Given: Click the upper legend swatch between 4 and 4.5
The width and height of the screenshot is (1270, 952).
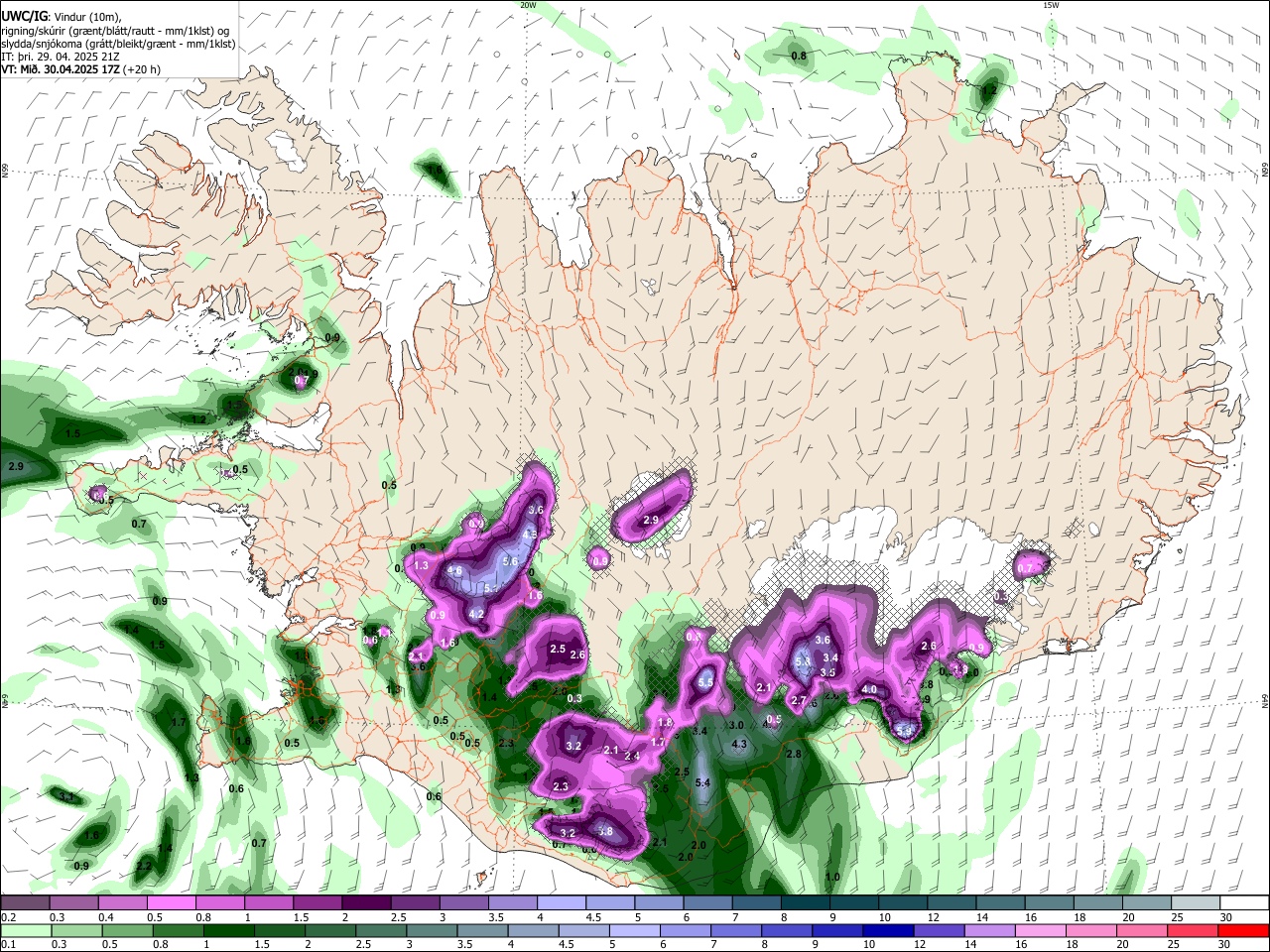Looking at the screenshot, I should (560, 903).
